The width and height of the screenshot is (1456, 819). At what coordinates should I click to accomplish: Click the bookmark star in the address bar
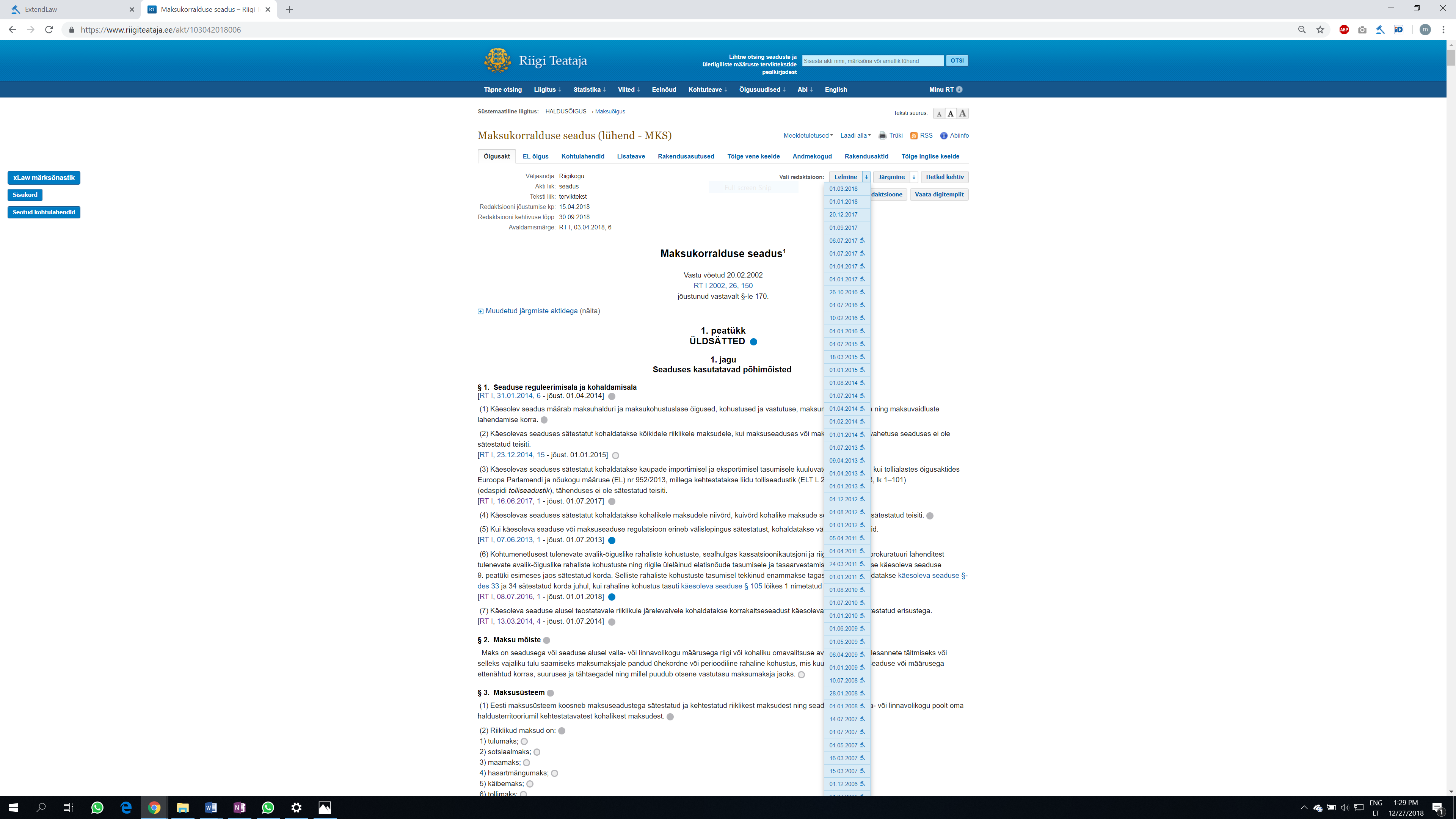click(1320, 30)
